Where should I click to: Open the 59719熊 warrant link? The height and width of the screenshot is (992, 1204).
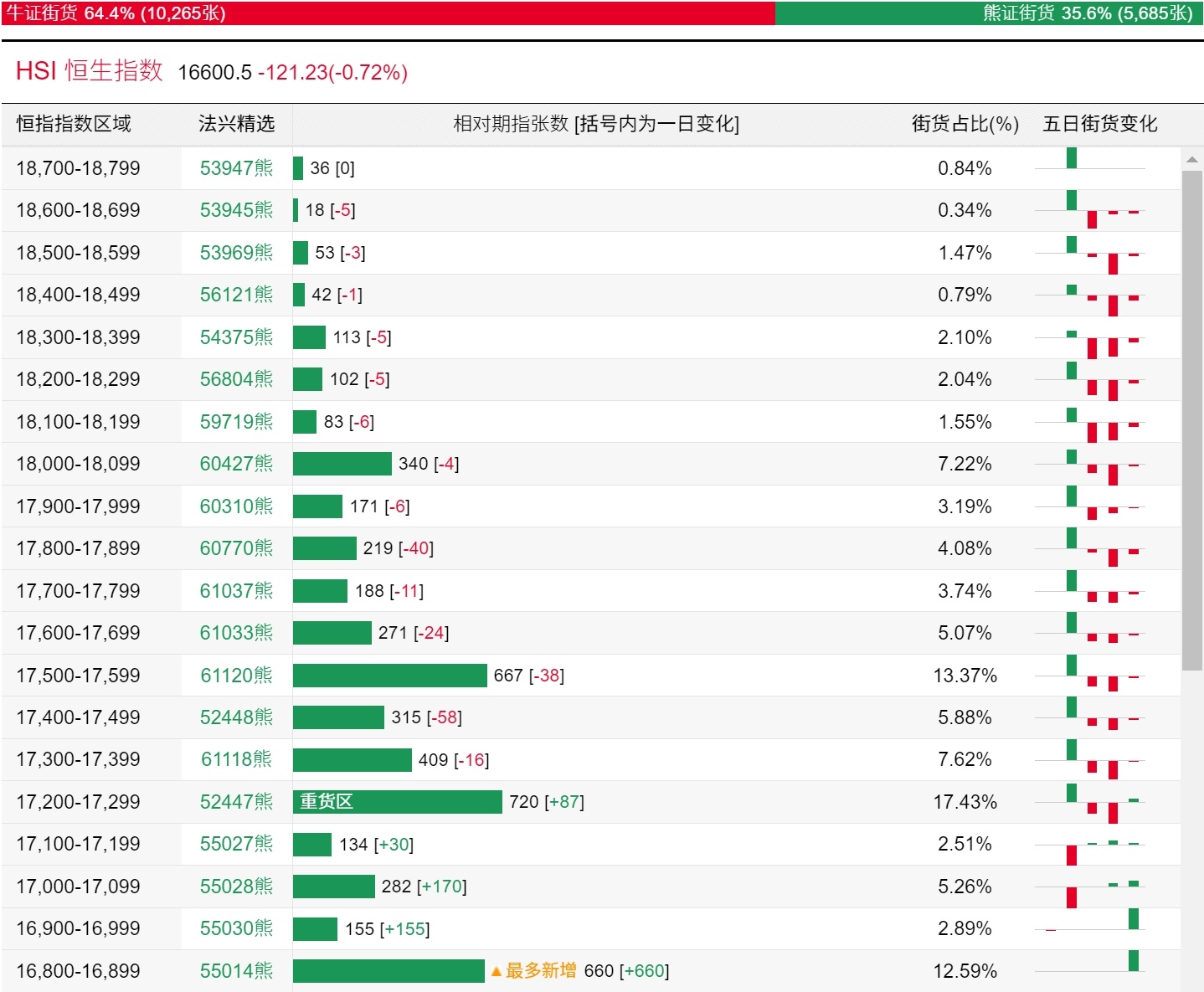point(236,422)
